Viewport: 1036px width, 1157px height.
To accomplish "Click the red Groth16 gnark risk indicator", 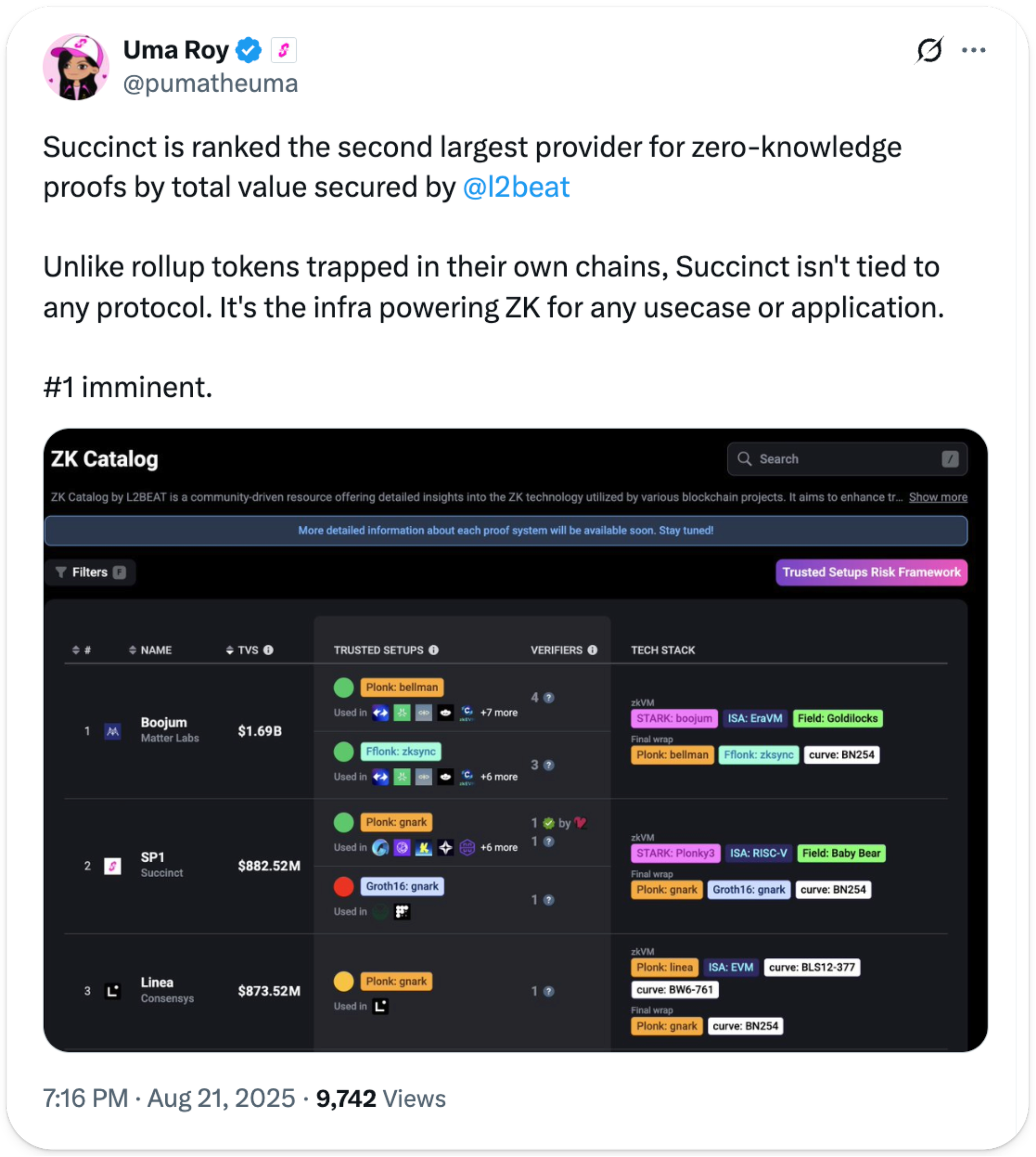I will (x=344, y=887).
